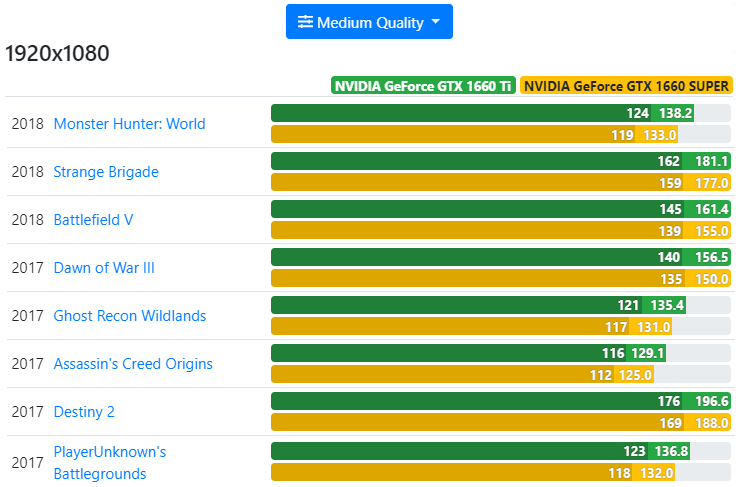Click the yellow Assassin's Creed bar showing 125.0
Viewport: 736px width, 487px height.
(462, 374)
